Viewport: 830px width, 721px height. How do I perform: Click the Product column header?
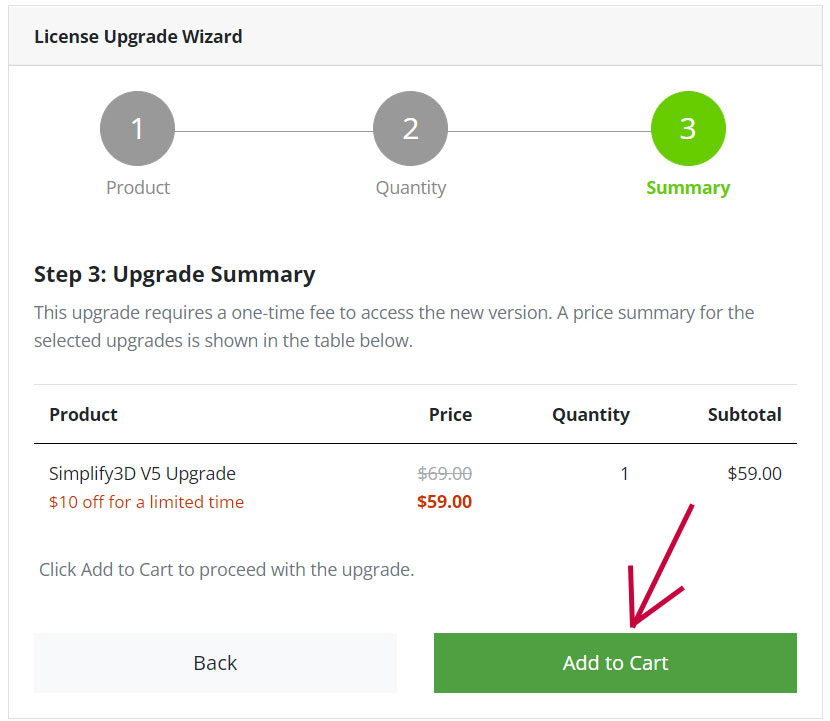(x=83, y=414)
